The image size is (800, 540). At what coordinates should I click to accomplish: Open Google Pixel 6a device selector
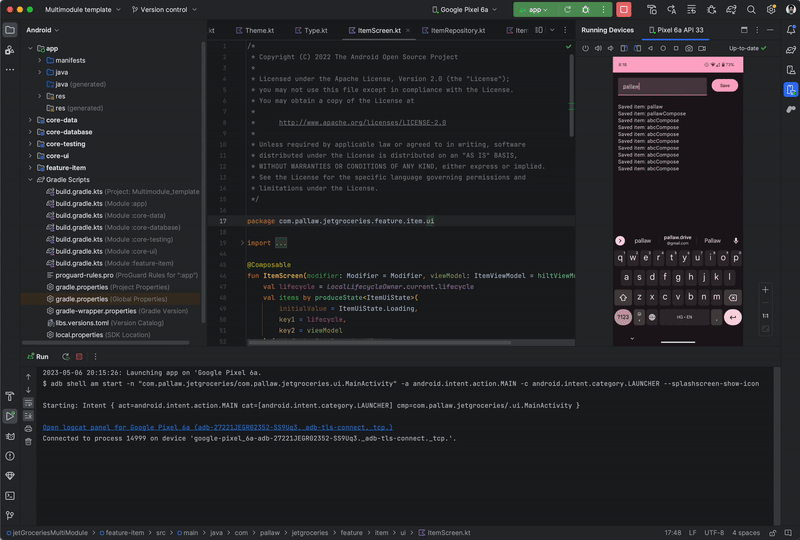pos(464,10)
